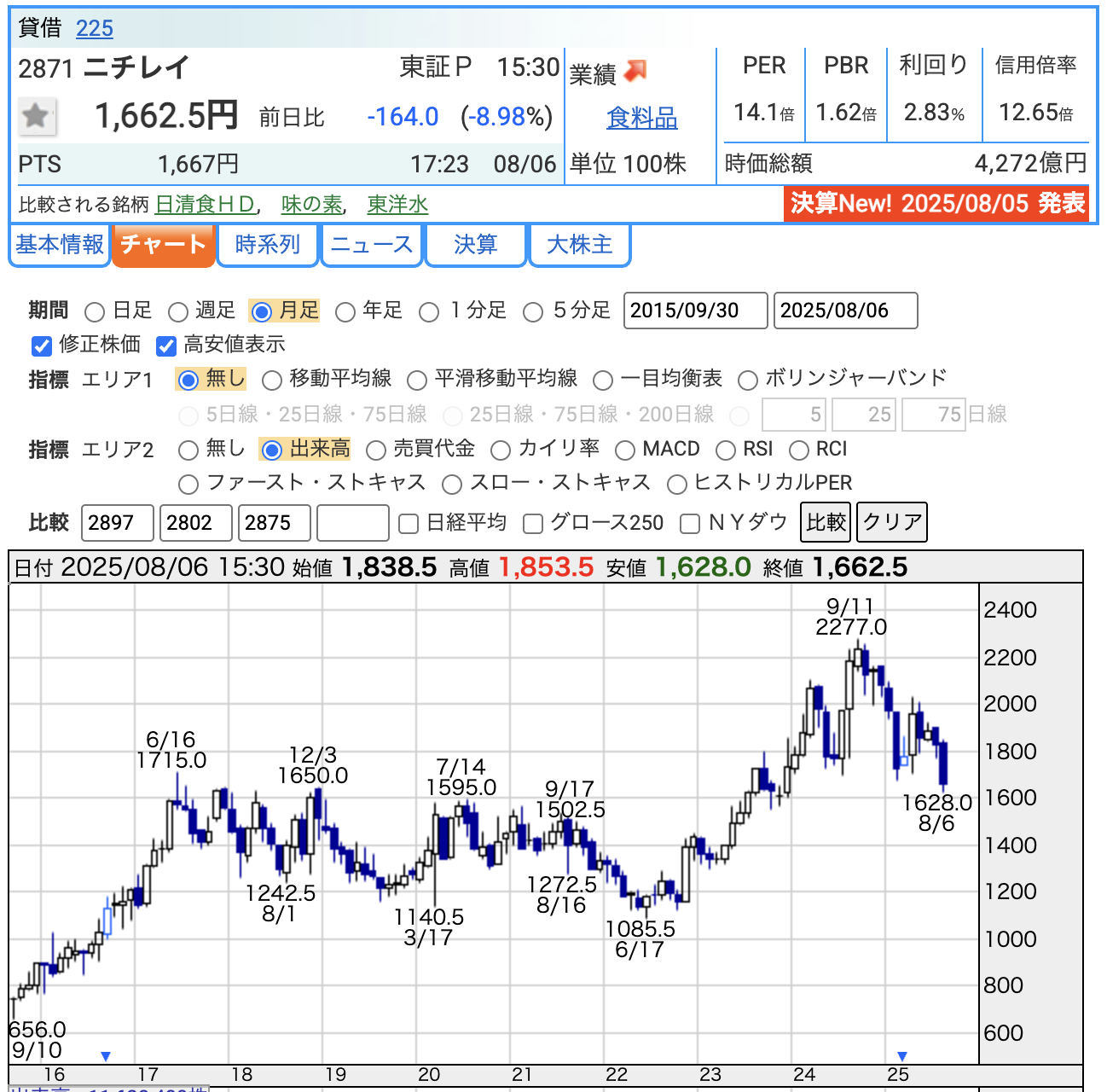Open the チャート tab
Screen dimensions: 1107x1092
tap(163, 245)
